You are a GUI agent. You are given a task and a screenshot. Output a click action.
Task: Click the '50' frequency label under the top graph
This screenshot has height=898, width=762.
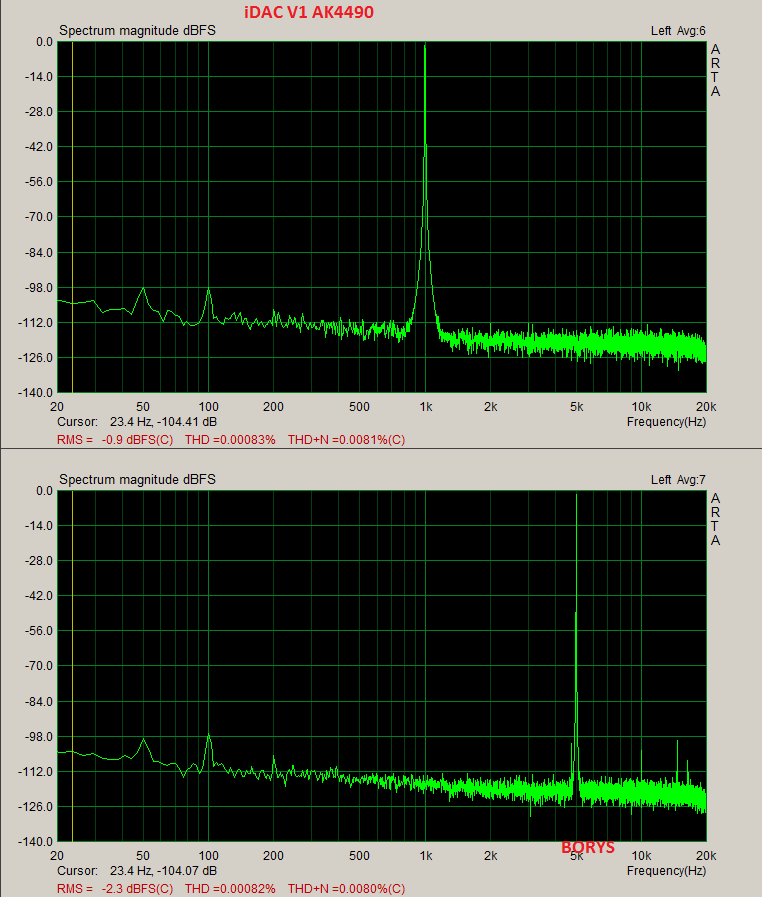(143, 407)
